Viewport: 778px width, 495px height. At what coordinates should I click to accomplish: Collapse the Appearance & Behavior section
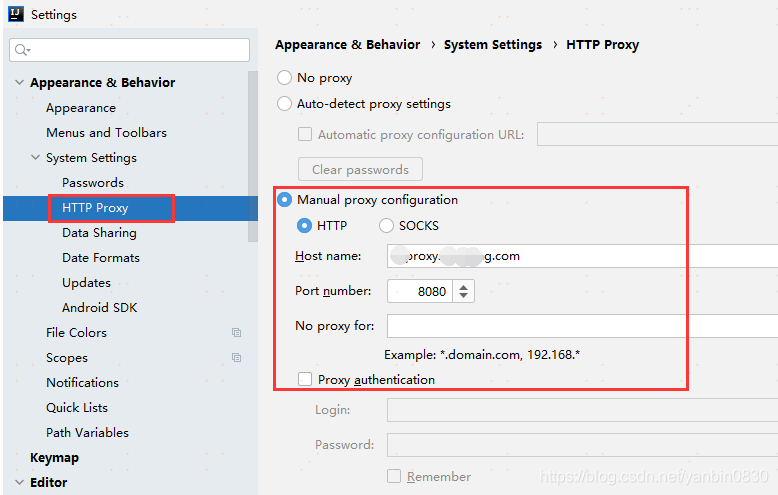click(19, 83)
